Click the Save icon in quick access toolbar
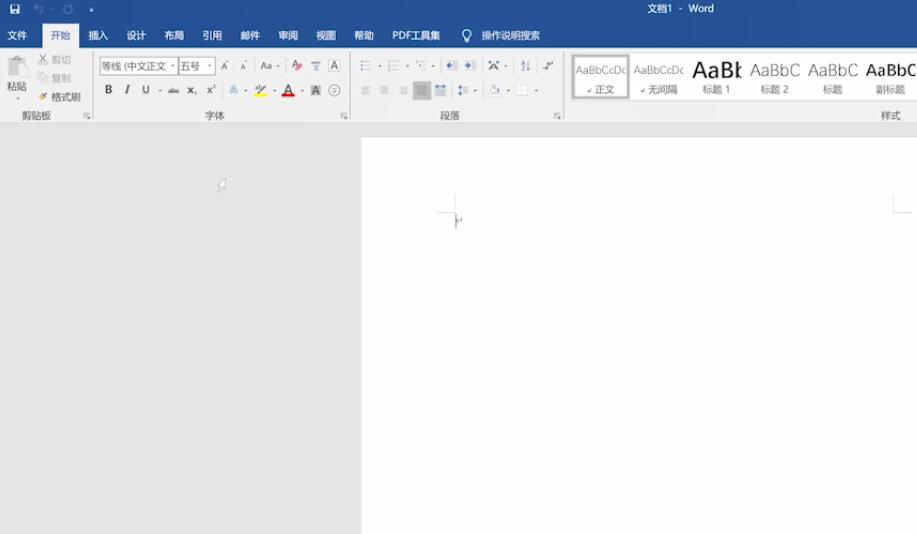The image size is (917, 534). click(x=15, y=9)
